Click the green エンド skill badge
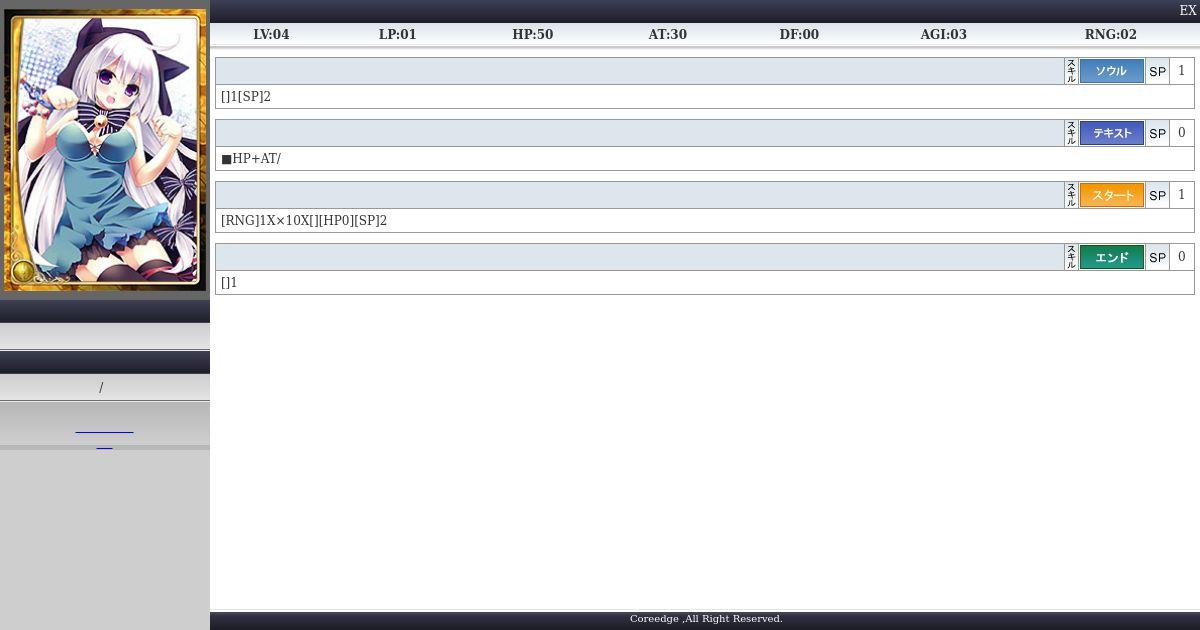The width and height of the screenshot is (1200, 630). (1111, 257)
